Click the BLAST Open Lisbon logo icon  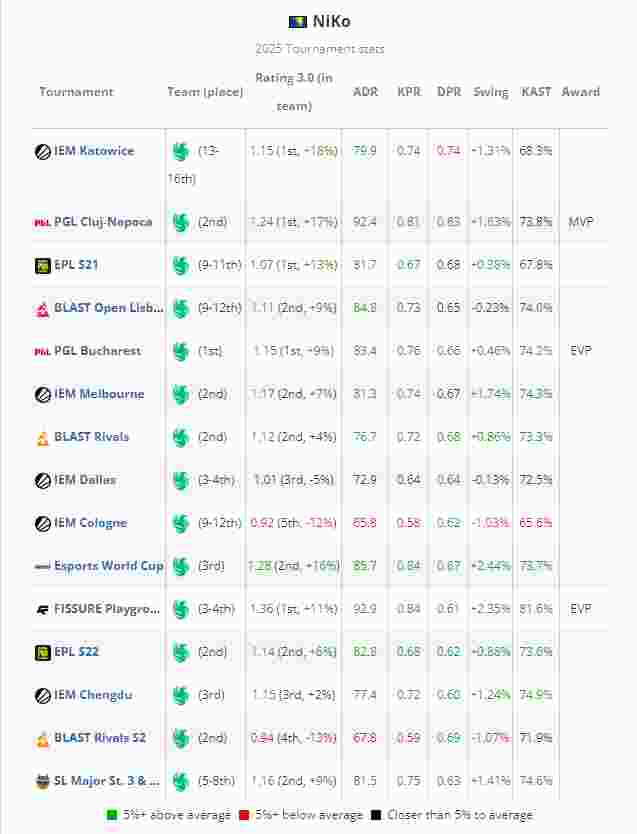coord(43,308)
